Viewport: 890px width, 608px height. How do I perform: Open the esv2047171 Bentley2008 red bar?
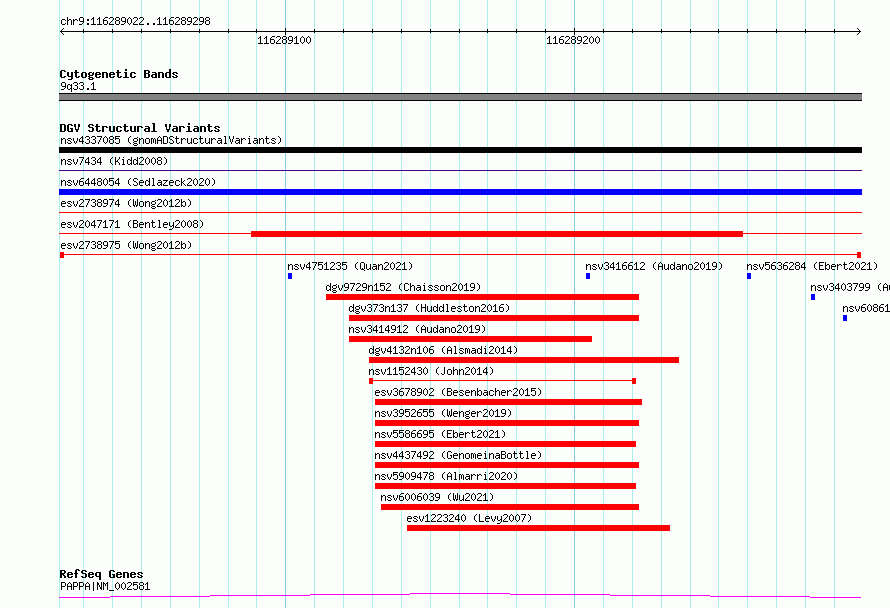pyautogui.click(x=497, y=234)
